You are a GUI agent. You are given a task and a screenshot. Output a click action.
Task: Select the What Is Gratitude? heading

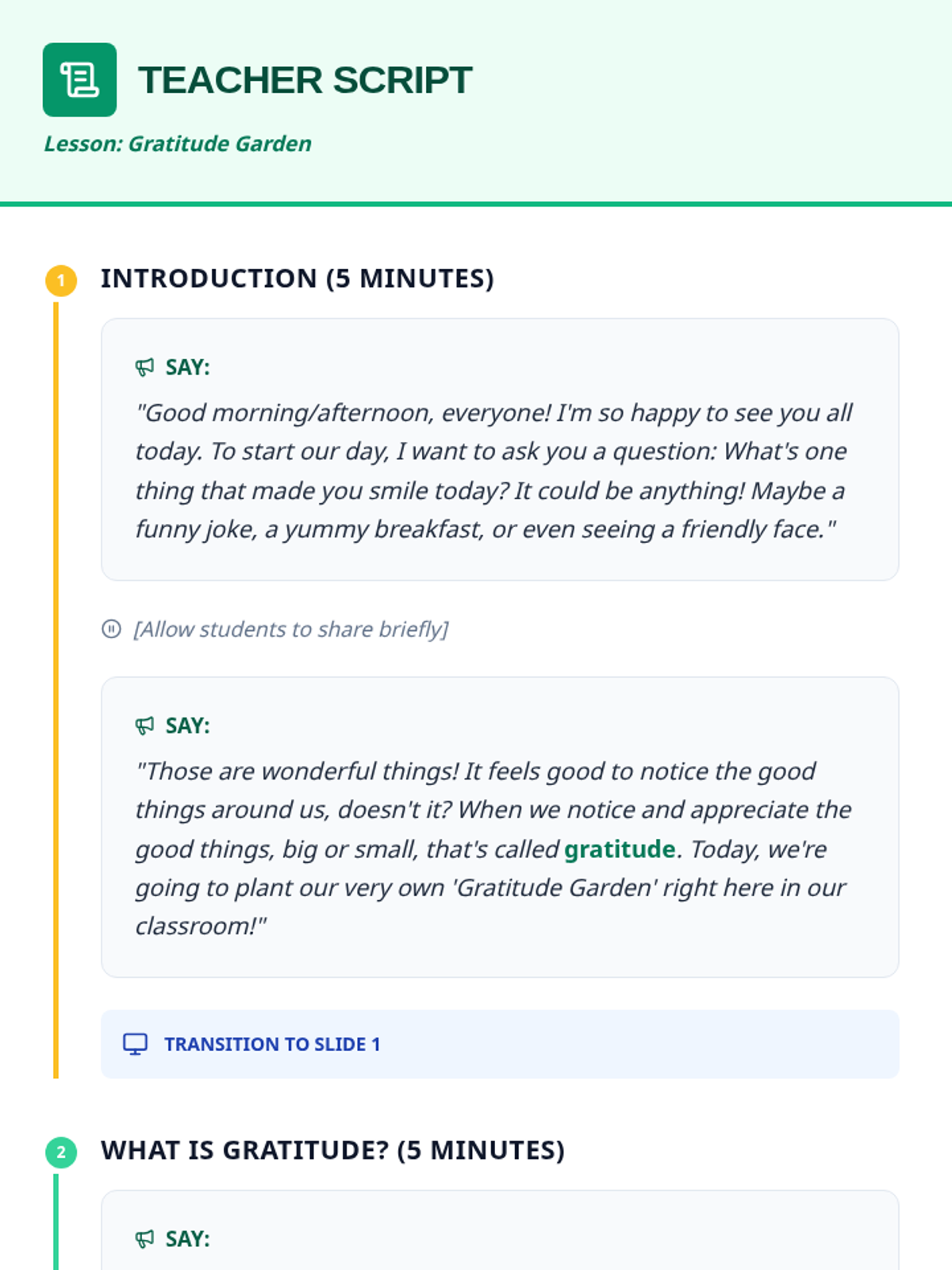[x=332, y=1150]
